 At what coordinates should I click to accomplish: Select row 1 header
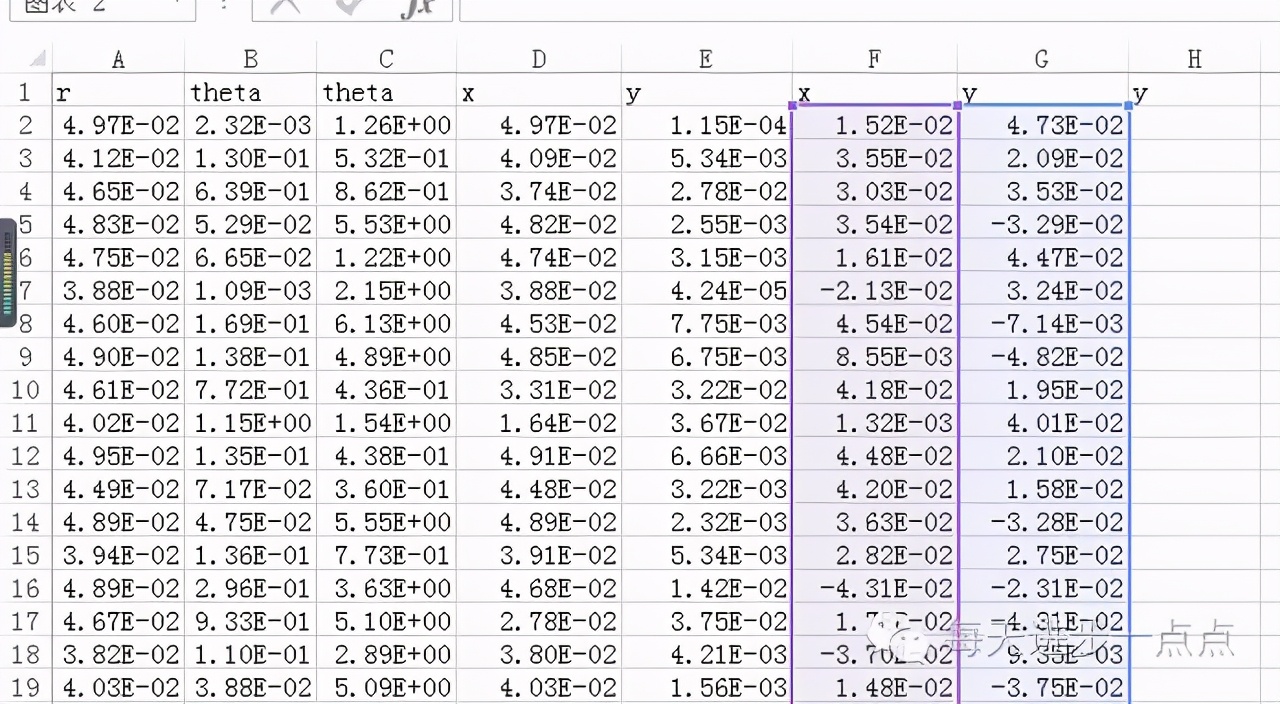point(26,92)
